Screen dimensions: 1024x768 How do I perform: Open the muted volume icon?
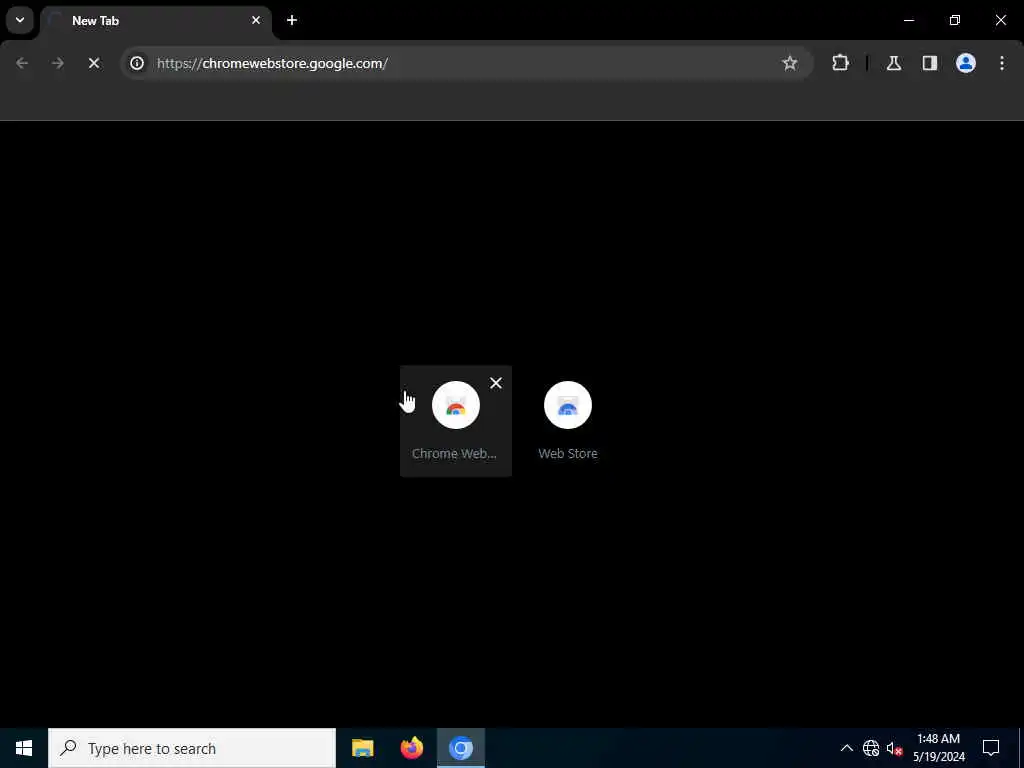(894, 748)
